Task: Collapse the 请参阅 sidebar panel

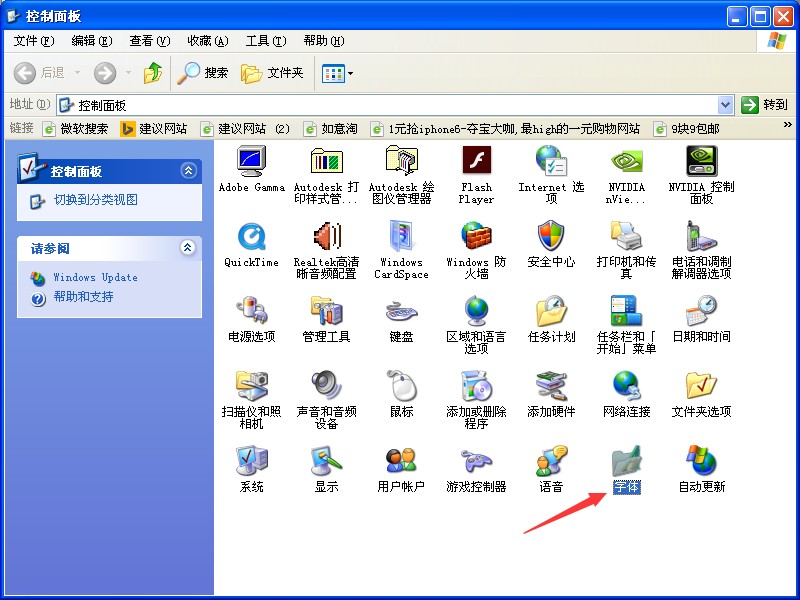Action: pyautogui.click(x=188, y=247)
